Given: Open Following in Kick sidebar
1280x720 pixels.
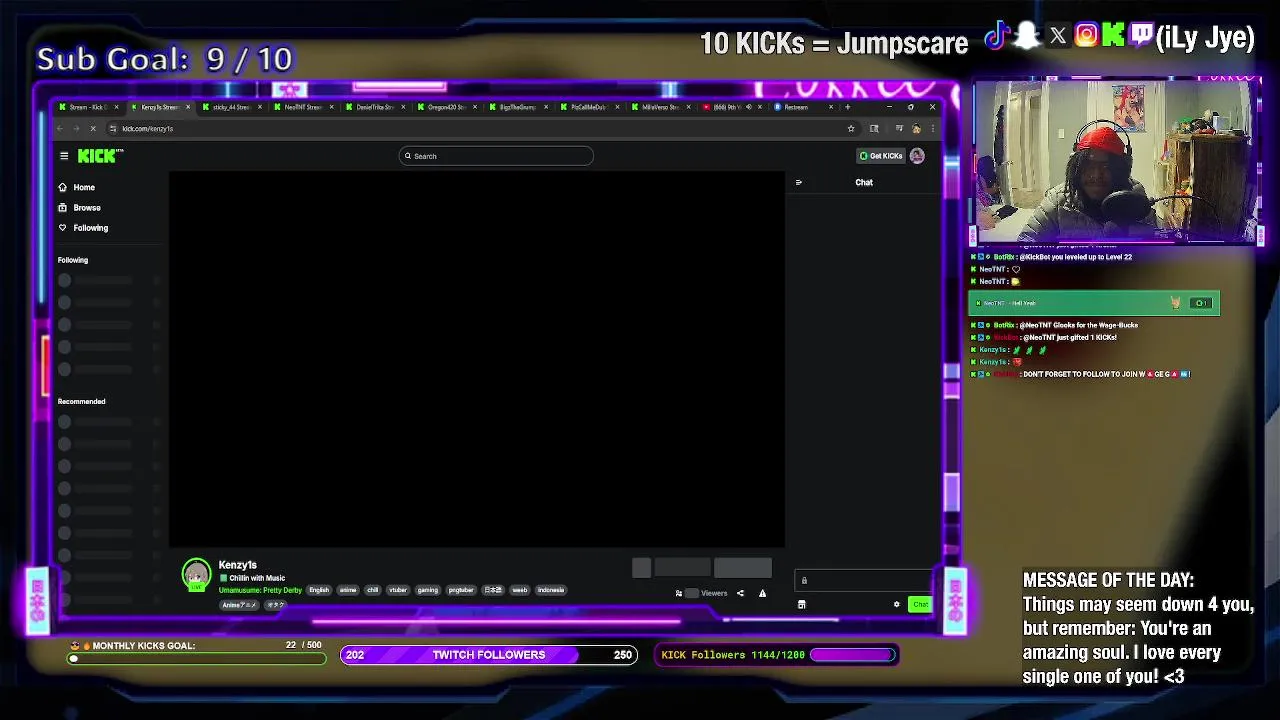Looking at the screenshot, I should coord(84,228).
